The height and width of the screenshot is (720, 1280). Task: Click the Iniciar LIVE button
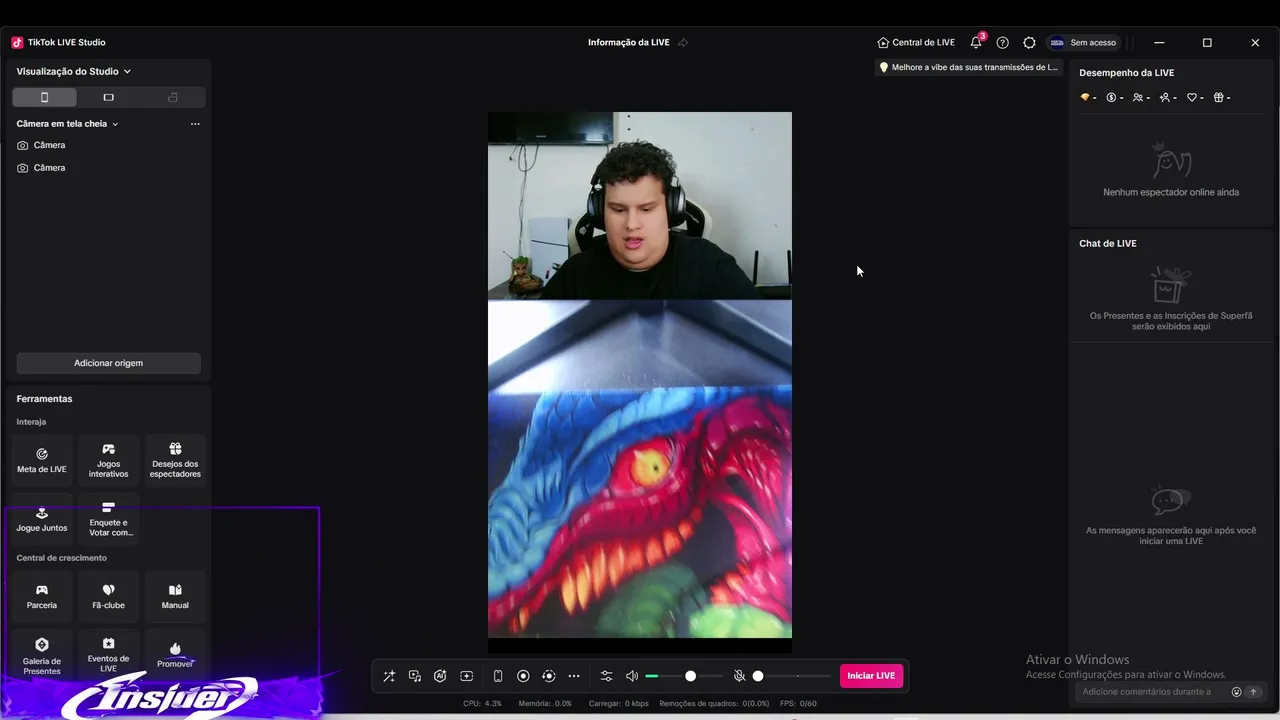click(871, 676)
